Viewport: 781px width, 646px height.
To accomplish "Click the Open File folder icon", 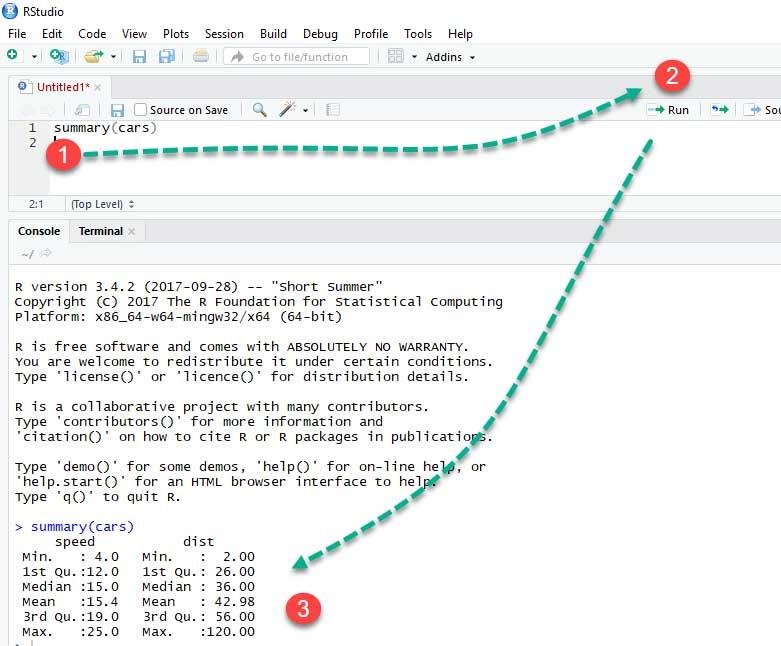I will (94, 56).
